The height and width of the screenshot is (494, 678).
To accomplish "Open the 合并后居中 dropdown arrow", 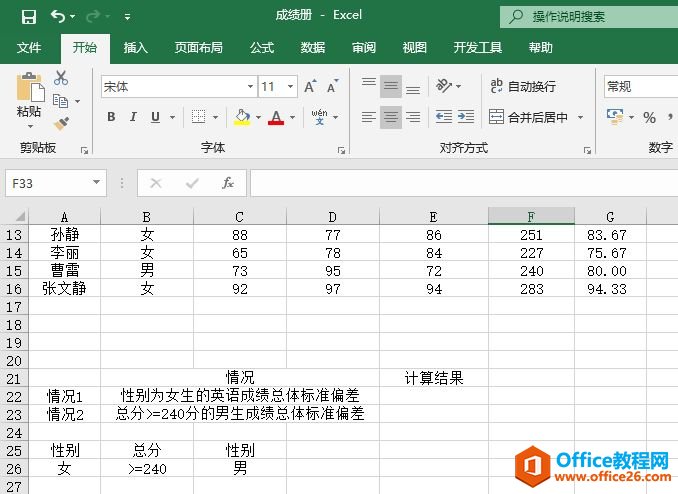I will click(581, 117).
